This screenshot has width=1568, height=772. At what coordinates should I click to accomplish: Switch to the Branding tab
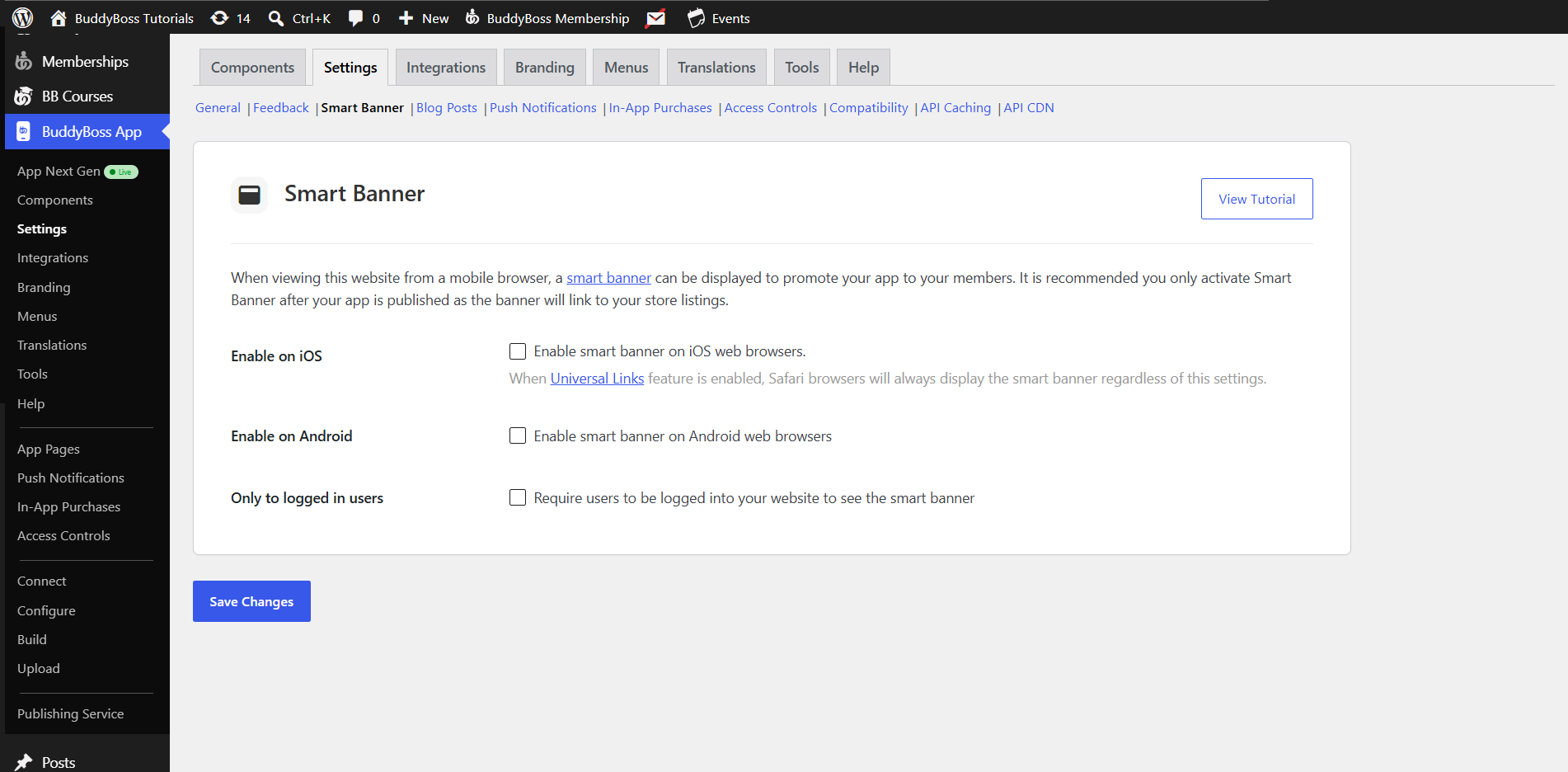(x=545, y=68)
